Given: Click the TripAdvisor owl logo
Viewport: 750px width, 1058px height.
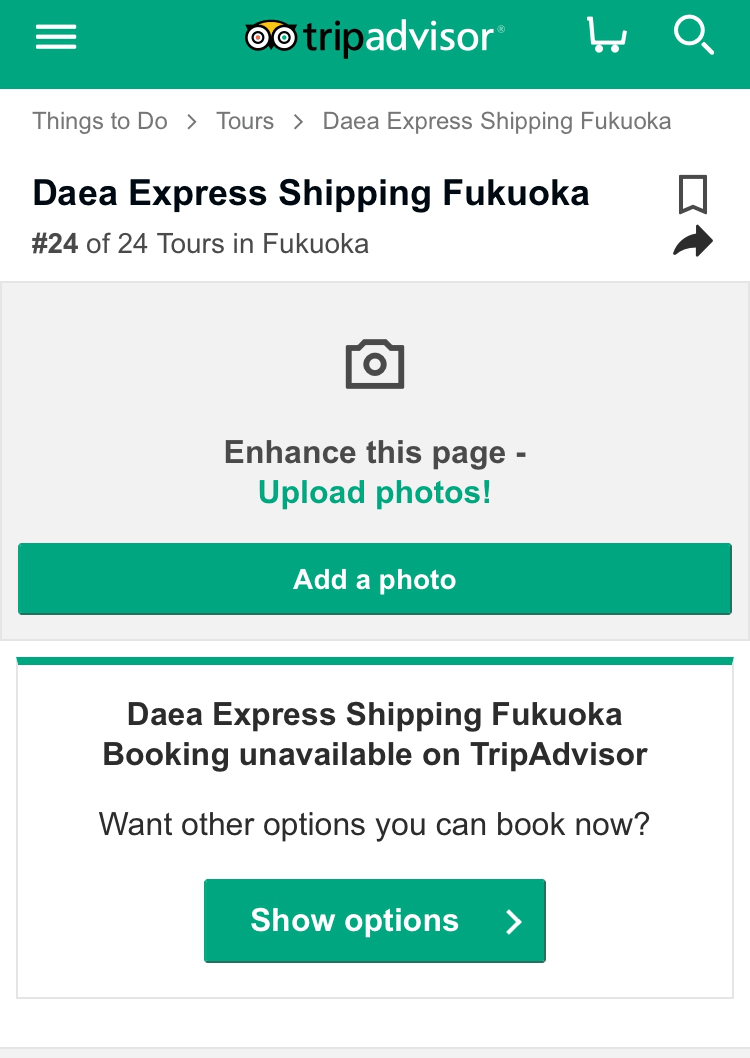Looking at the screenshot, I should pyautogui.click(x=271, y=38).
